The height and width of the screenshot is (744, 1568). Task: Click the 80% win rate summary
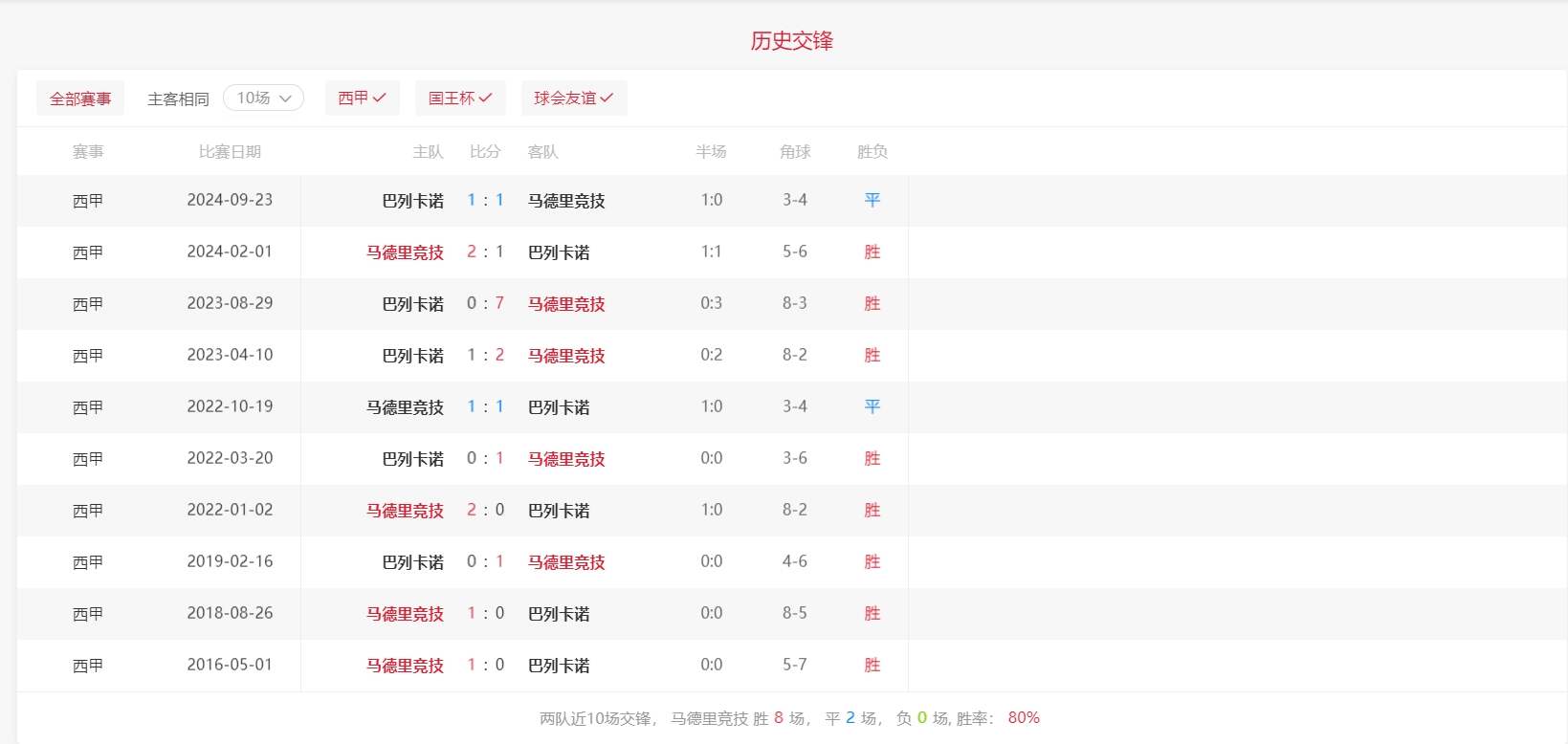[1023, 718]
